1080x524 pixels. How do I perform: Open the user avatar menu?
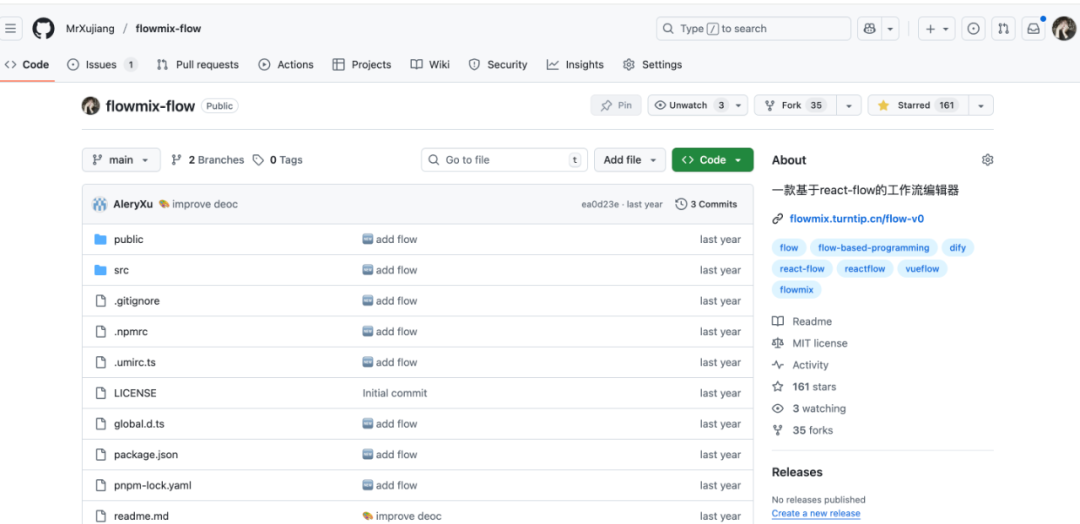pos(1064,29)
